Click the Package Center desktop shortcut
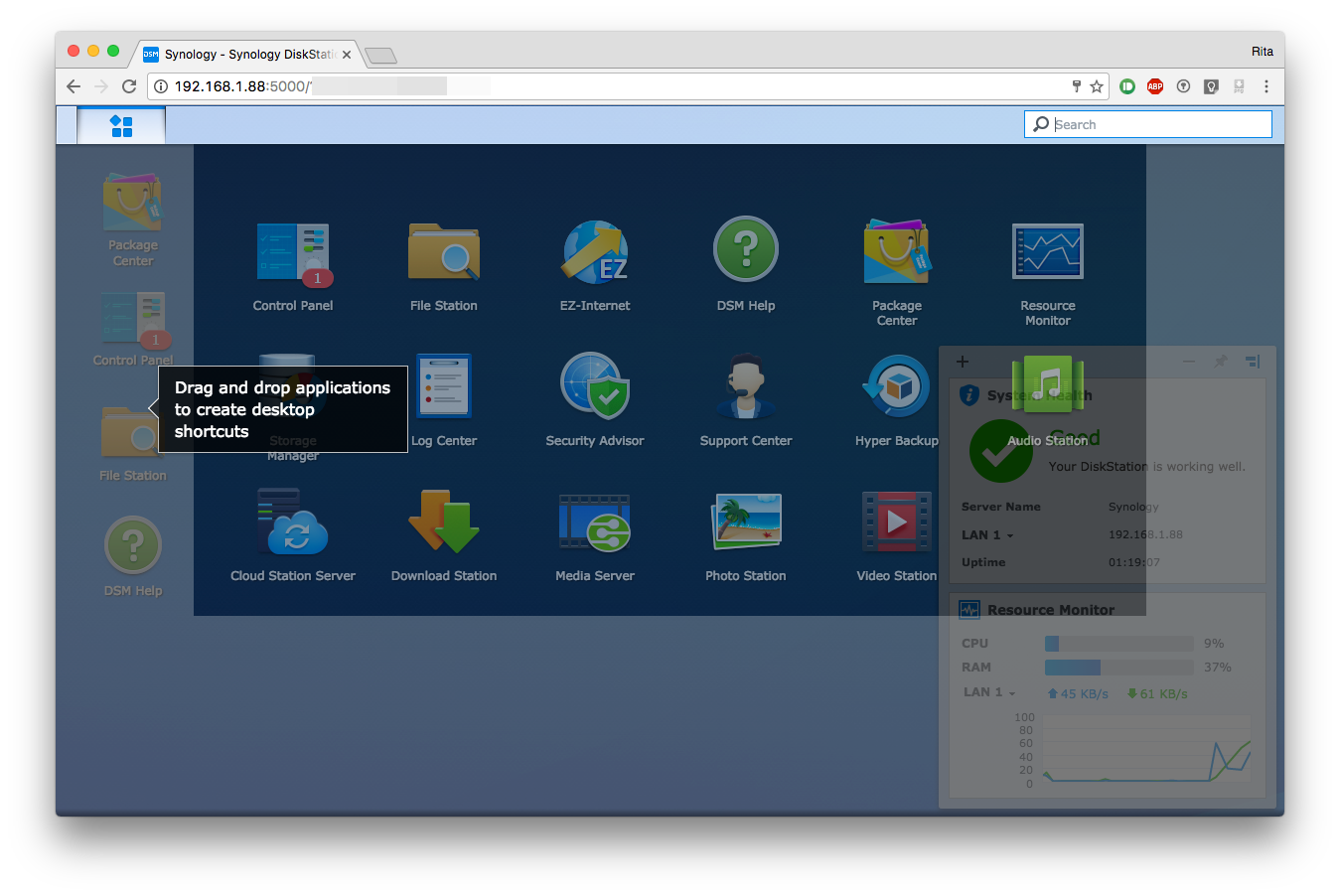The image size is (1340, 896). point(133,203)
